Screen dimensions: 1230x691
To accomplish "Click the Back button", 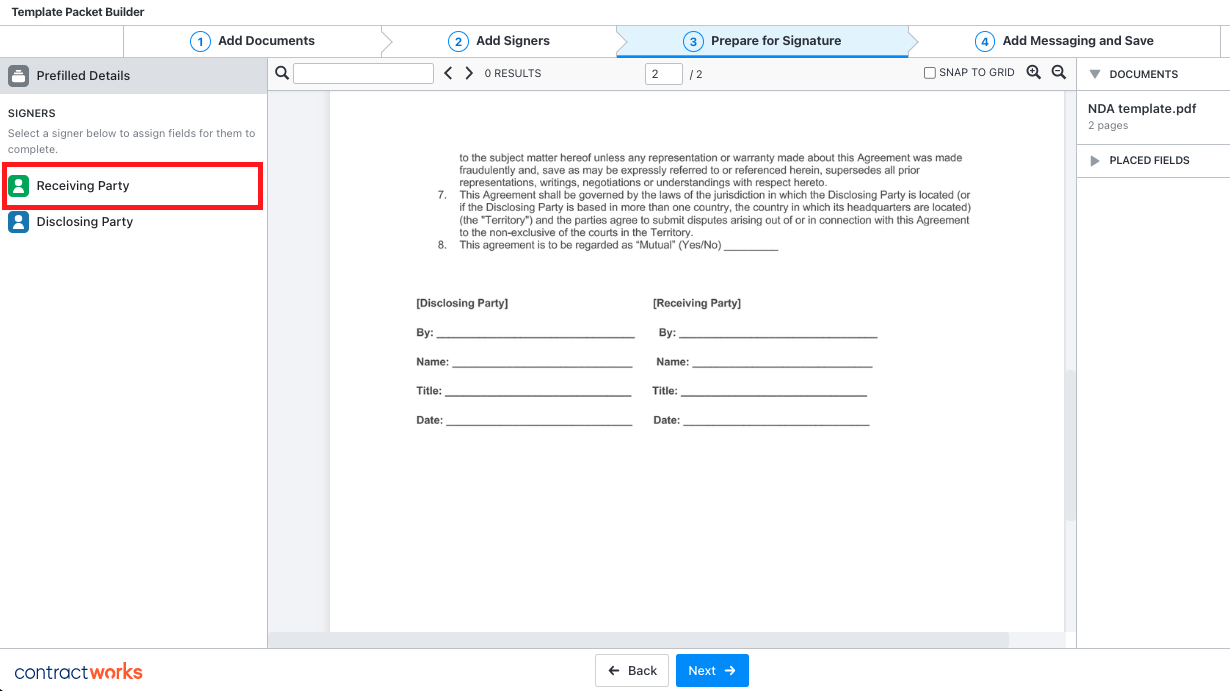I will 631,670.
